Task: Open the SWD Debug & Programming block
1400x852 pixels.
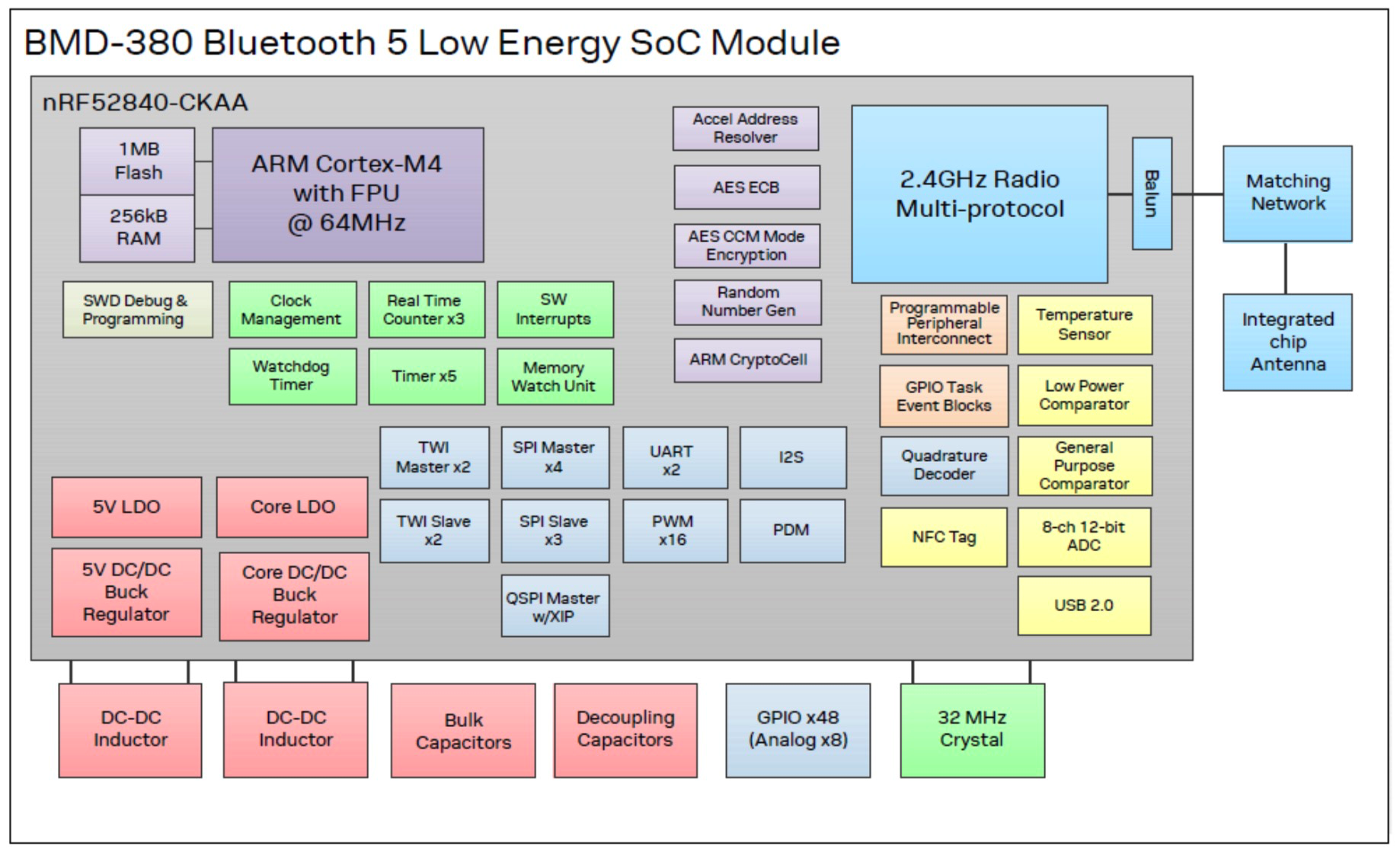Action: (x=137, y=309)
